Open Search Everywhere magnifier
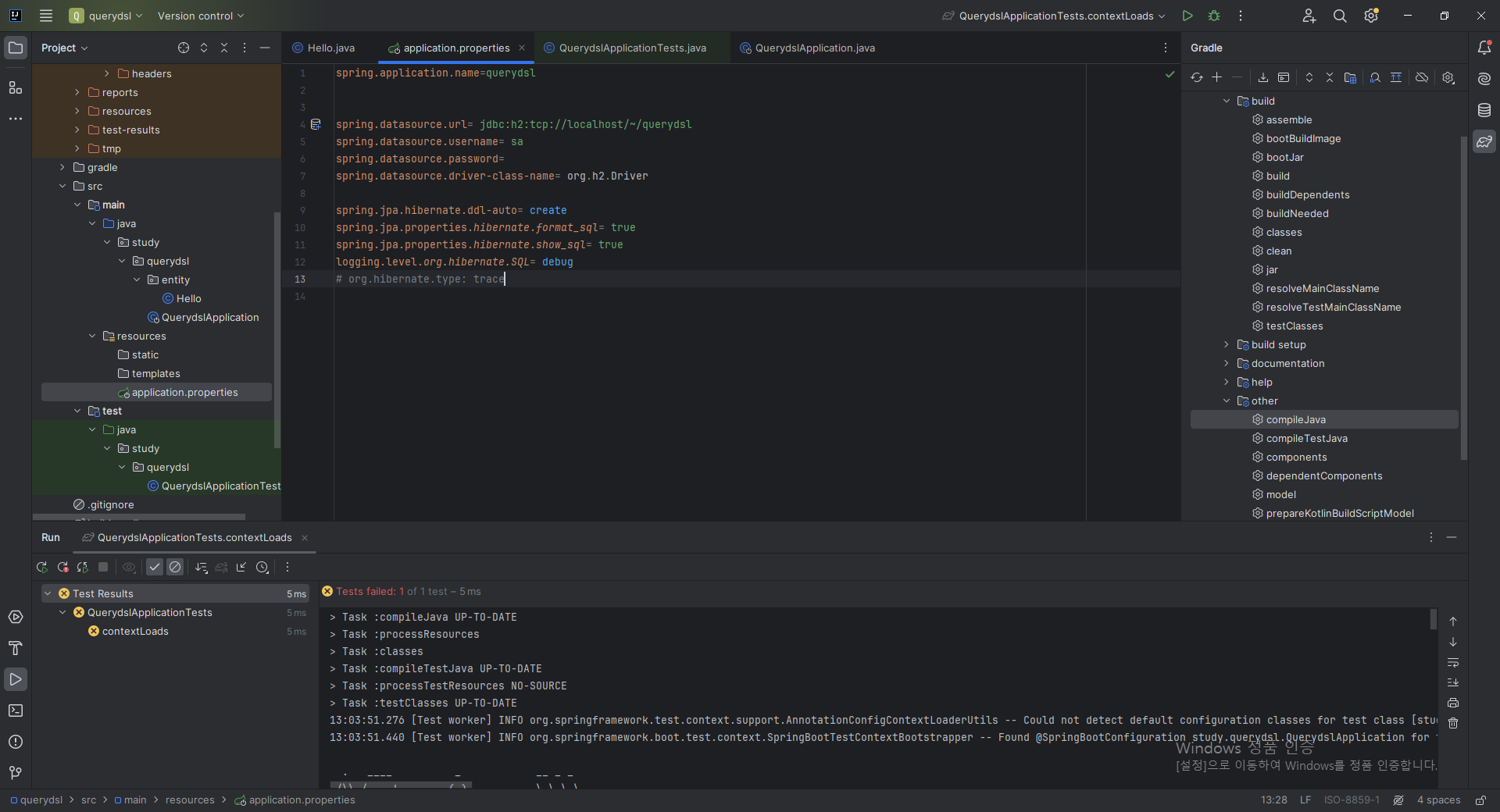 pos(1340,16)
